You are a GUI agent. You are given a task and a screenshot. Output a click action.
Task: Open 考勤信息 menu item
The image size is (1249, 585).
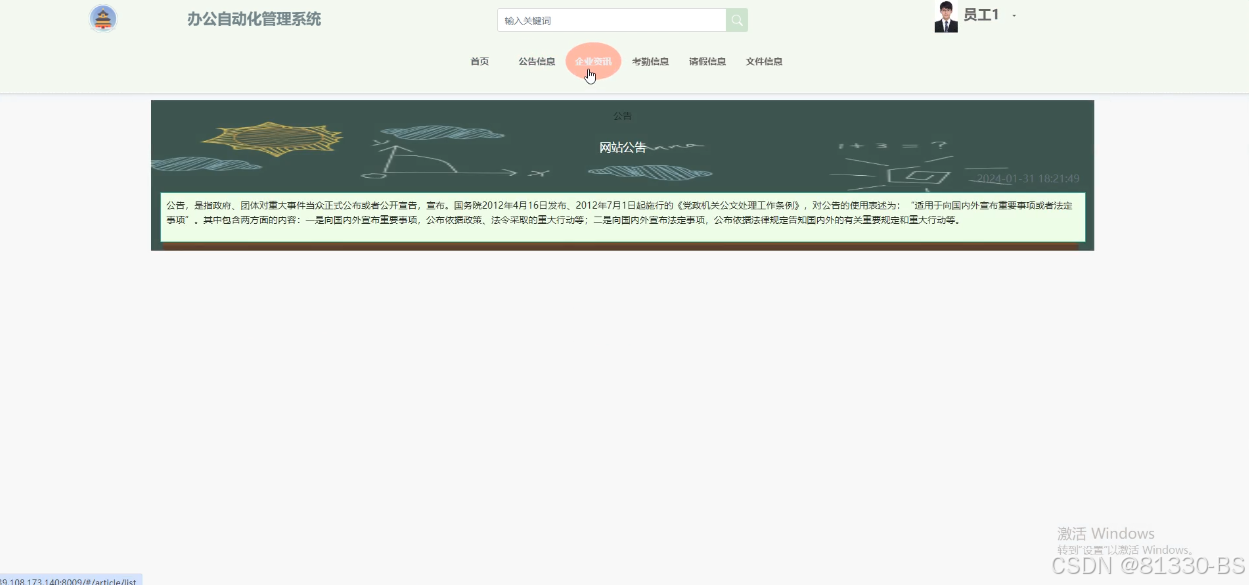point(650,62)
